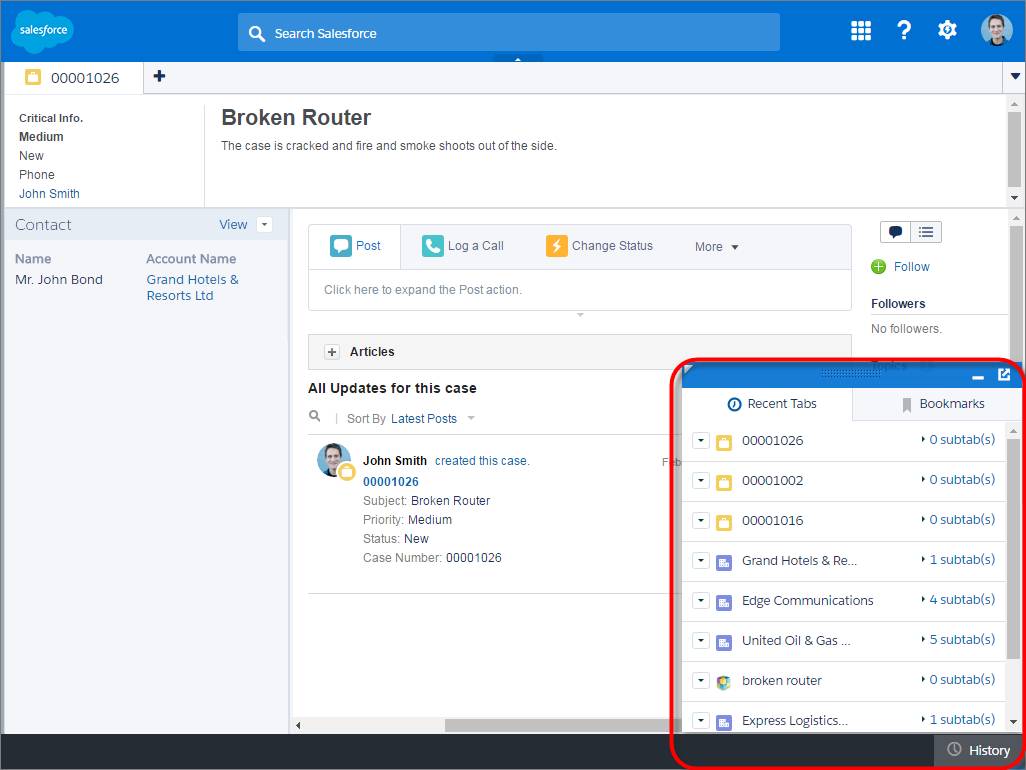Open dropdown arrow for 00001002 row

pos(701,480)
